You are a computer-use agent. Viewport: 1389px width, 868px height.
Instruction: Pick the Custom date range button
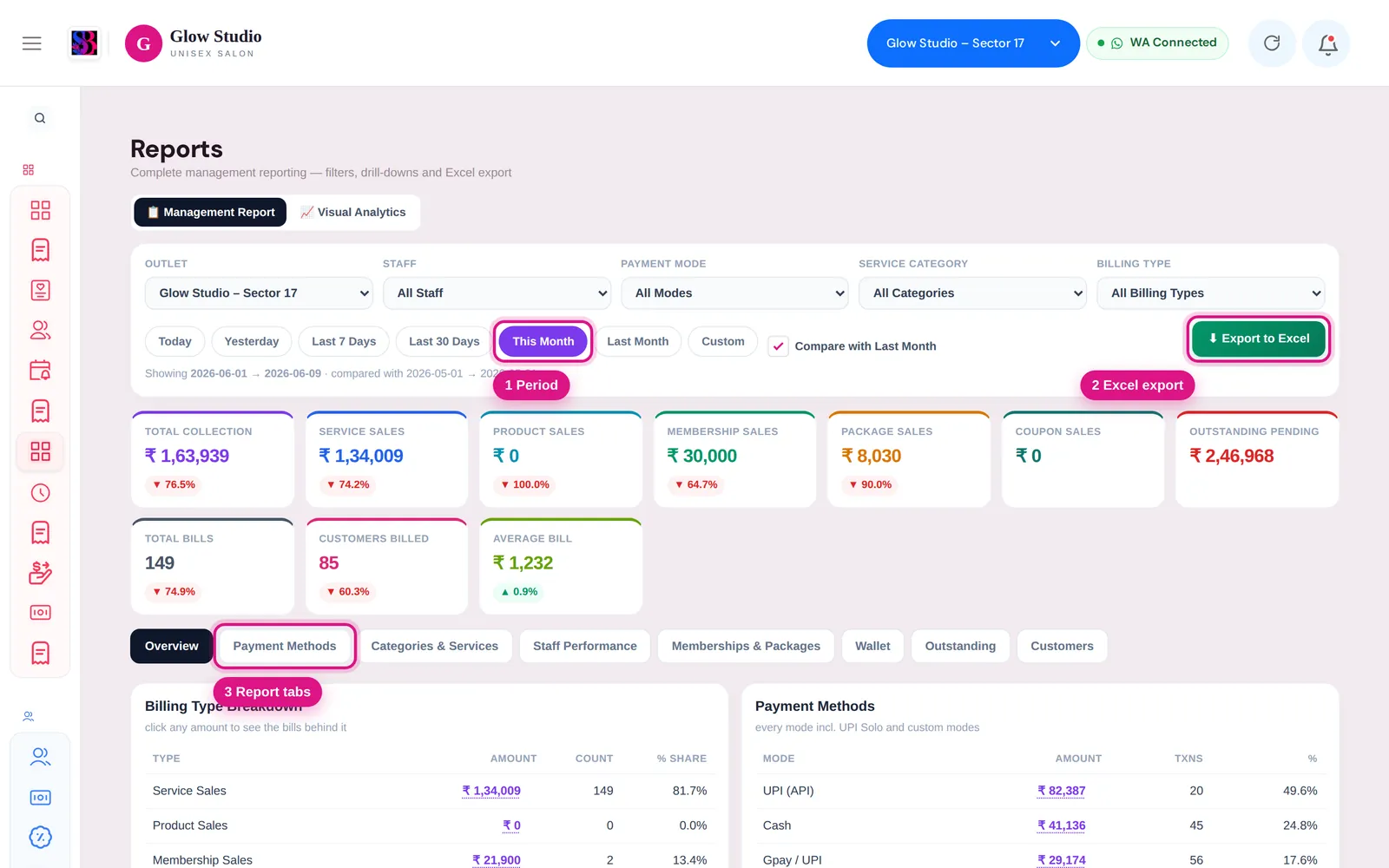coord(723,341)
